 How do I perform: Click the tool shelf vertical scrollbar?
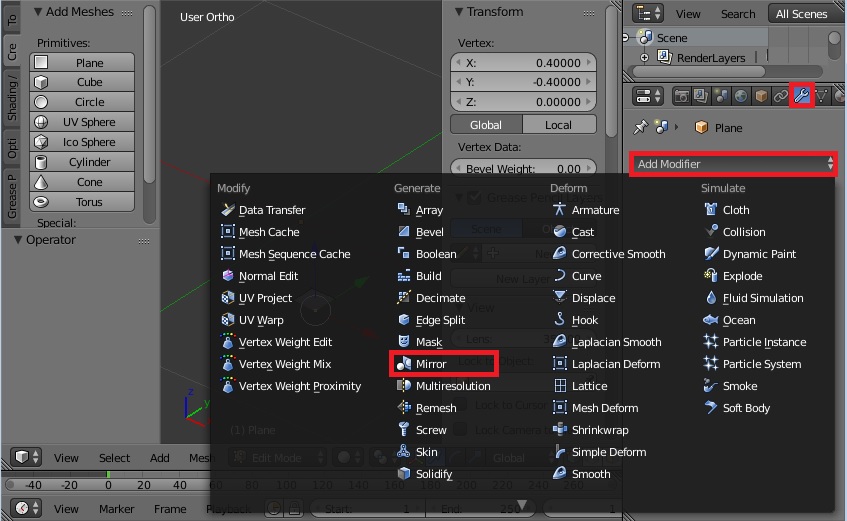tap(150, 95)
